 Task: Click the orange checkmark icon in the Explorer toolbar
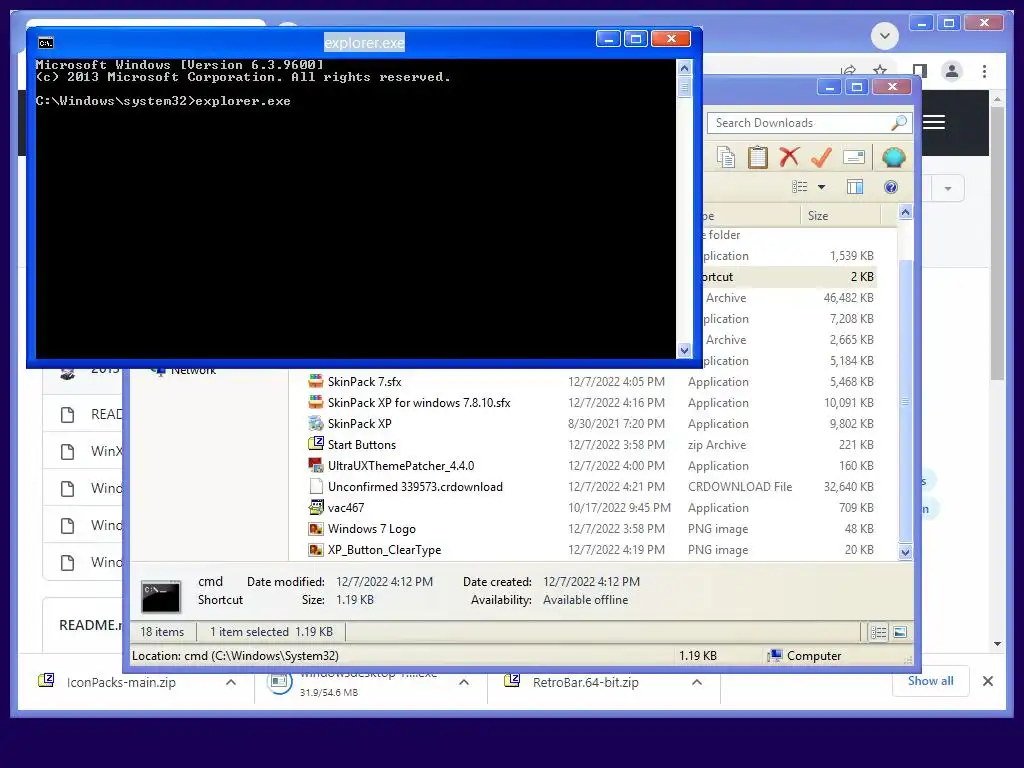tap(821, 157)
